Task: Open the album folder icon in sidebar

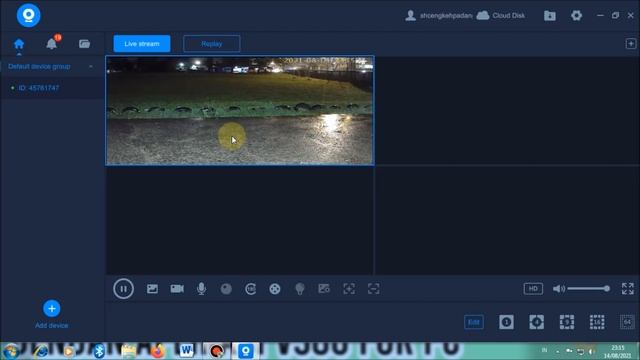Action: click(x=84, y=44)
